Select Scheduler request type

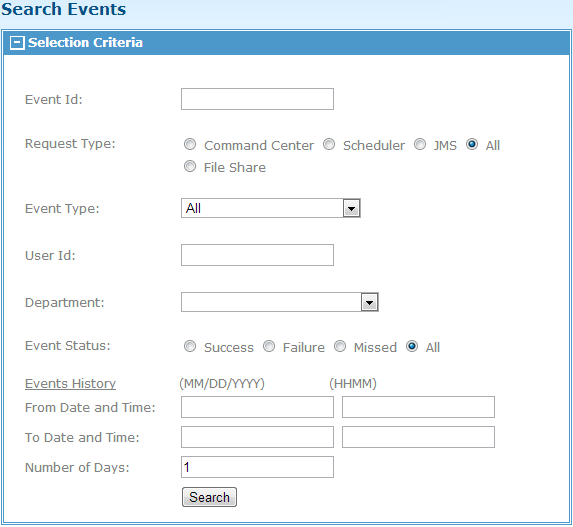point(329,144)
